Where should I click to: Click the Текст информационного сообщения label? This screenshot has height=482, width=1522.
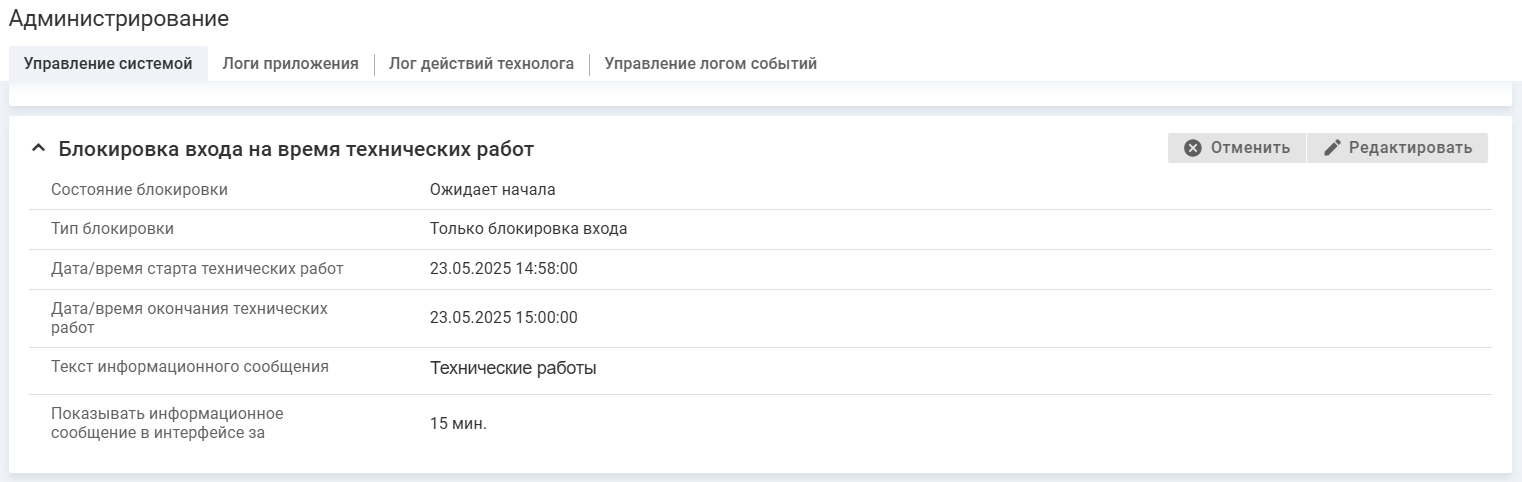[x=190, y=366]
